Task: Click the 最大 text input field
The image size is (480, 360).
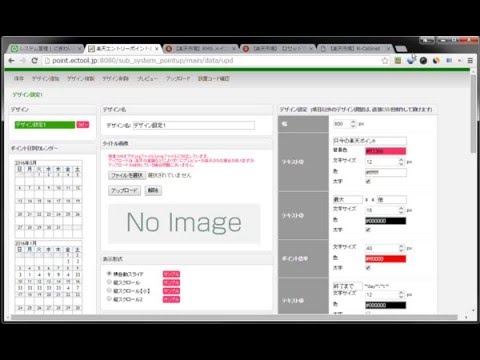Action: click(x=348, y=200)
